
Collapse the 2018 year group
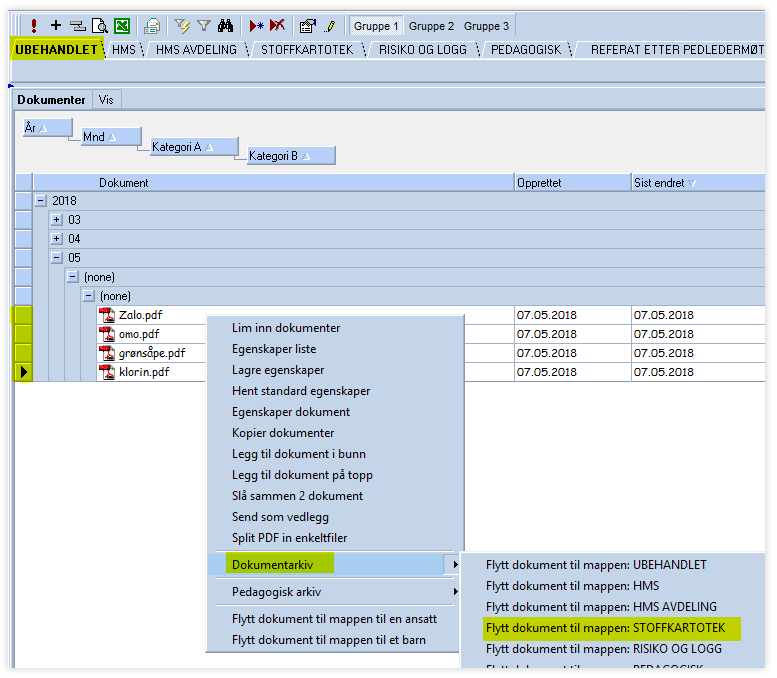[x=41, y=201]
